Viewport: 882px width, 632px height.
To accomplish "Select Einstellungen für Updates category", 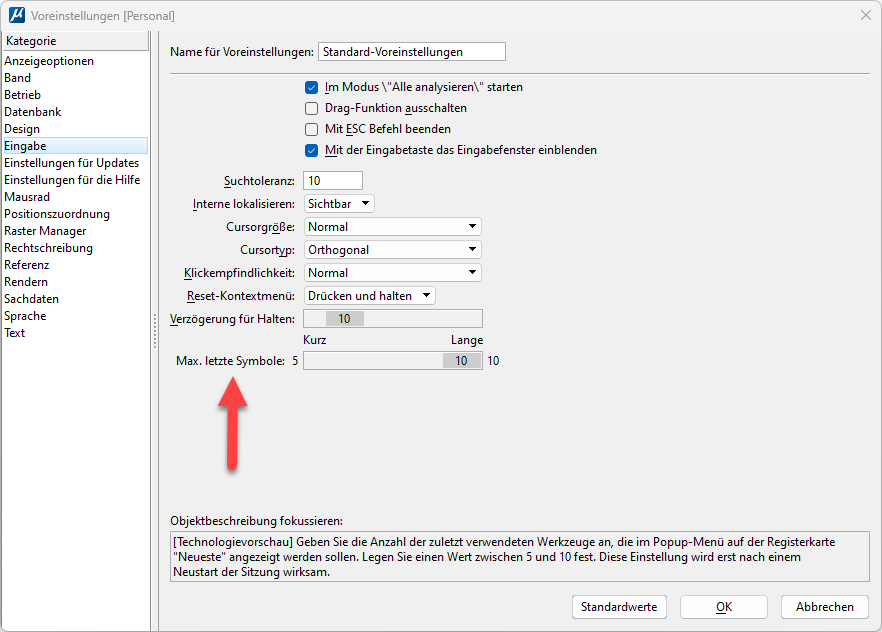I will click(75, 162).
